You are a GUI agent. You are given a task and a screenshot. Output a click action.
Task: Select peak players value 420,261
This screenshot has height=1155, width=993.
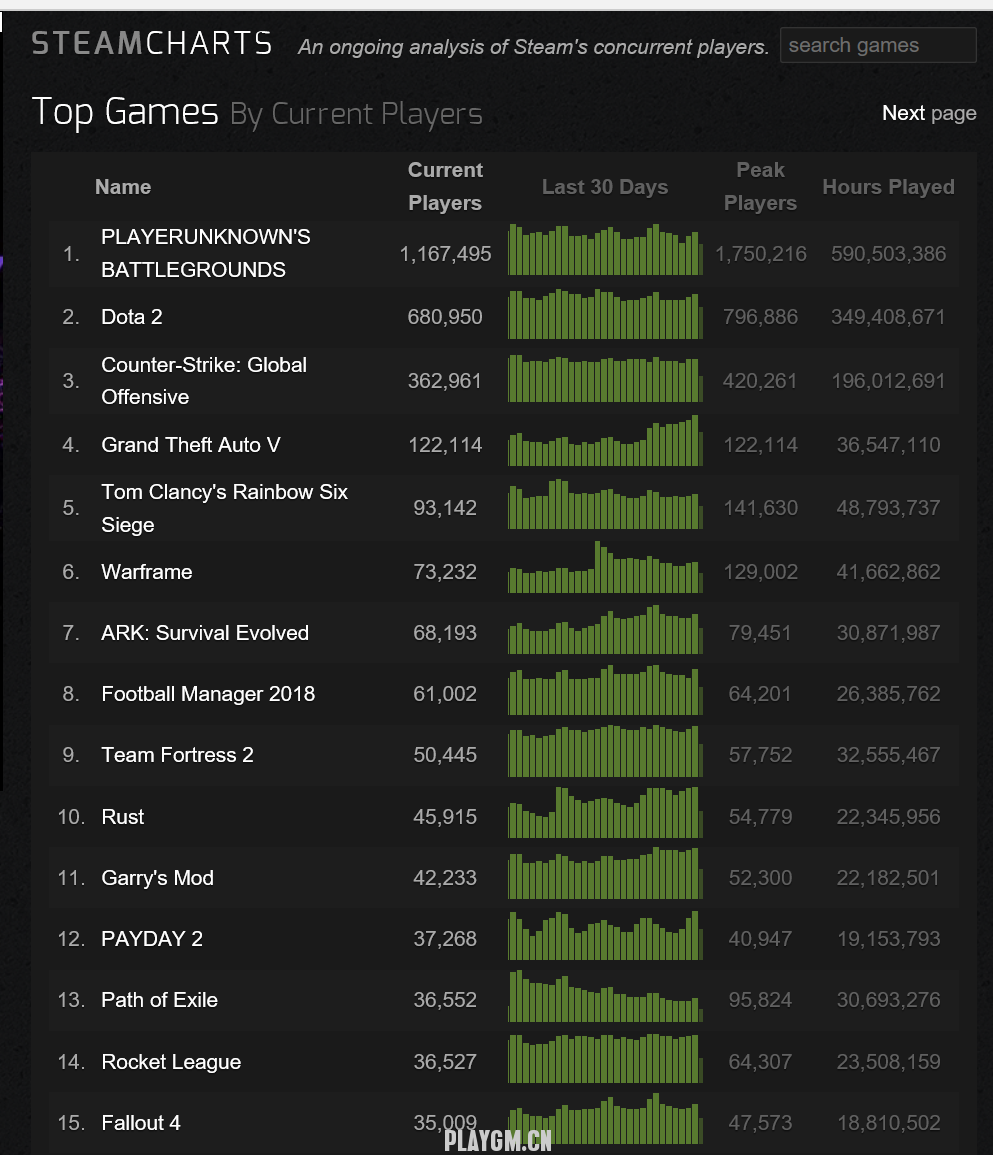[x=760, y=382]
